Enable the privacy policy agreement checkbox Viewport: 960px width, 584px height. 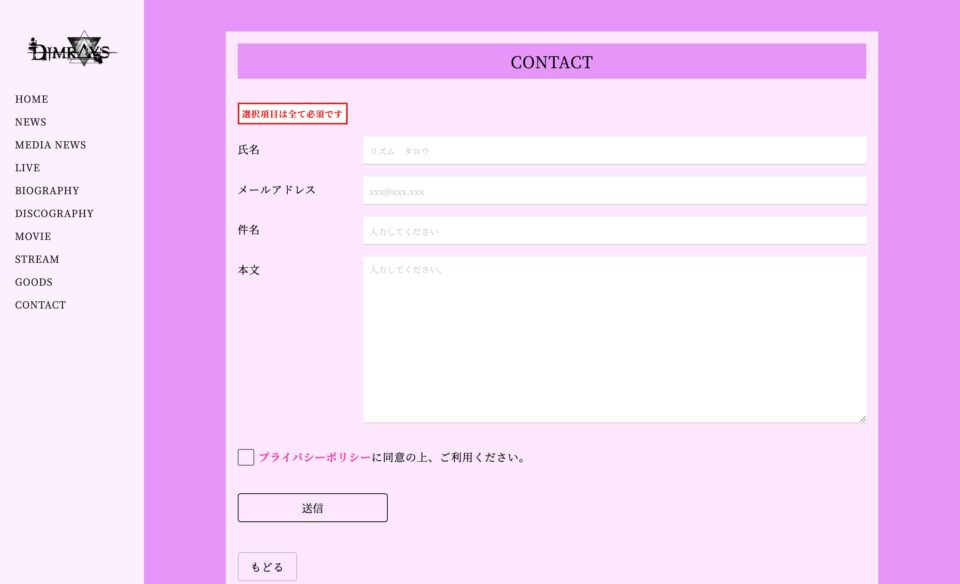(x=244, y=457)
